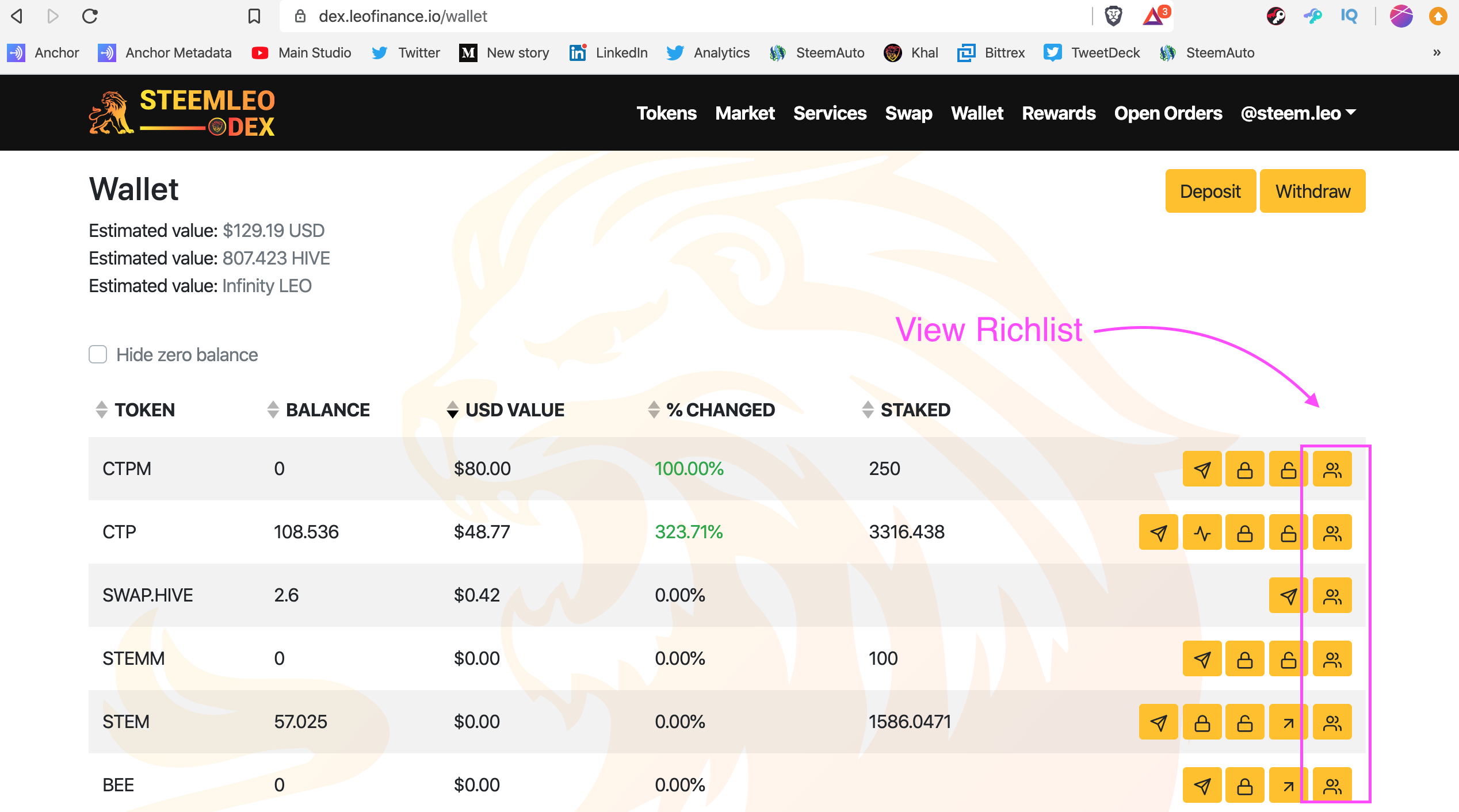The image size is (1459, 812).
Task: Unstake CTPM using the open padlock icon
Action: (x=1288, y=469)
